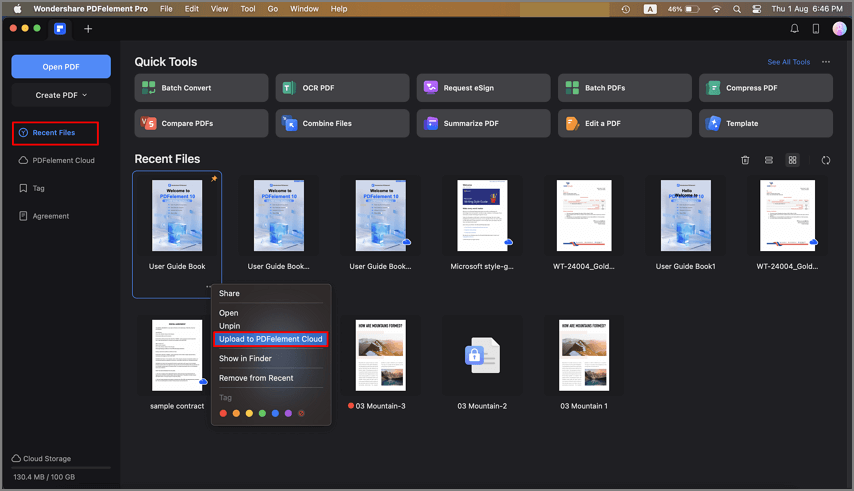
Task: Start the Compress PDF tool
Action: click(x=766, y=88)
